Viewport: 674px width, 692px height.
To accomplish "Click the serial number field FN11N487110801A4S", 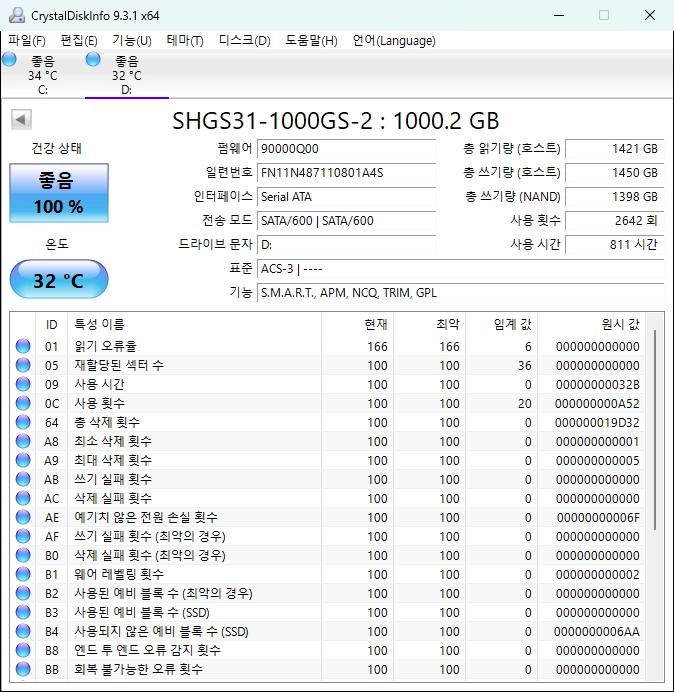I will (346, 173).
